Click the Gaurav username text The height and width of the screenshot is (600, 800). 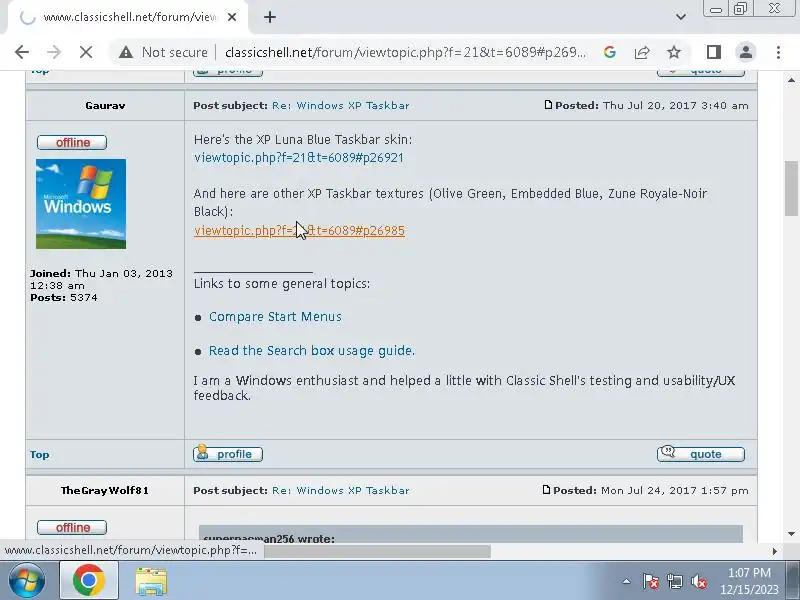(105, 106)
